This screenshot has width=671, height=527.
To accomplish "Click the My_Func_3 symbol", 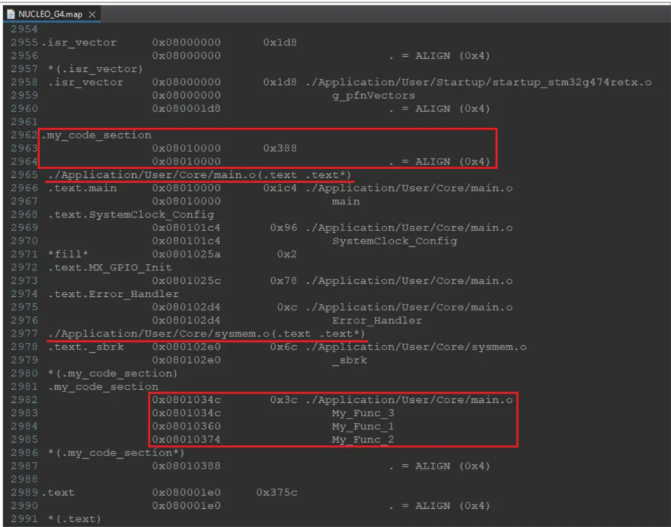I will [363, 414].
